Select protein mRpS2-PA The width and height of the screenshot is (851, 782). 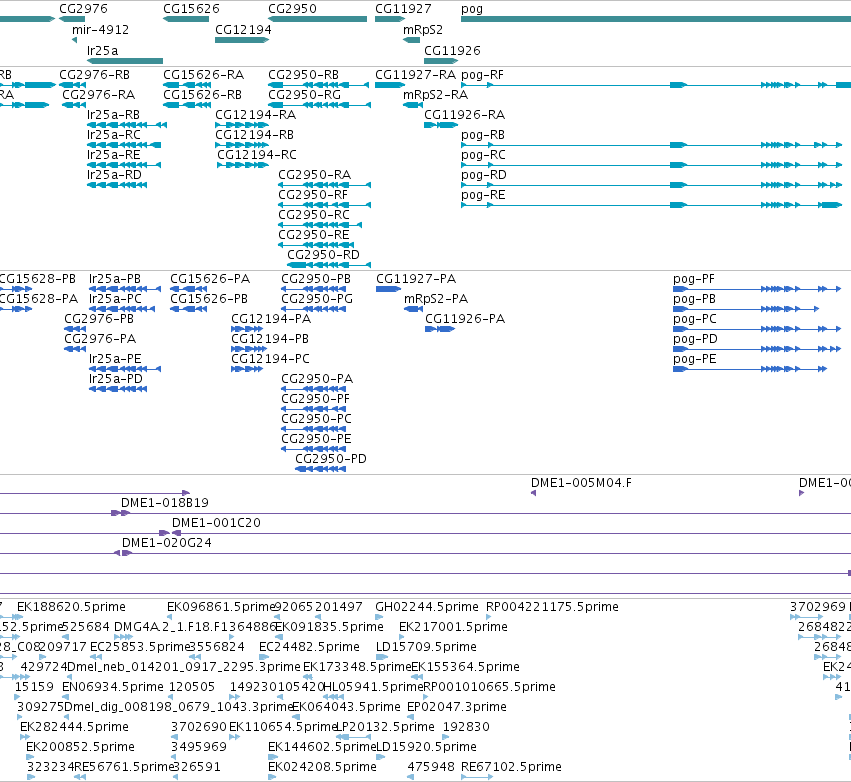coord(414,309)
